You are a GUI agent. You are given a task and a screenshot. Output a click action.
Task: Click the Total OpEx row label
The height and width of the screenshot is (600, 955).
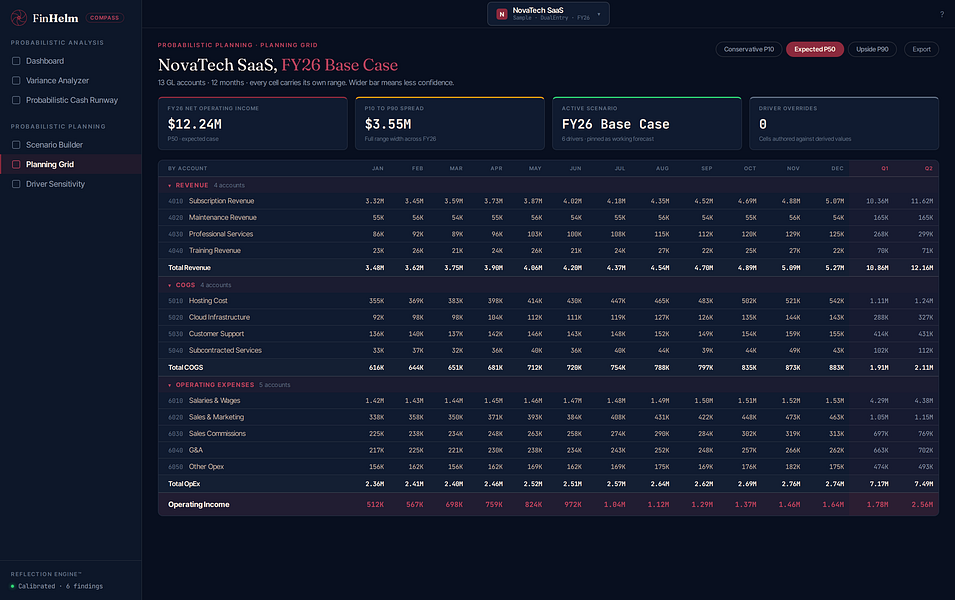[184, 484]
